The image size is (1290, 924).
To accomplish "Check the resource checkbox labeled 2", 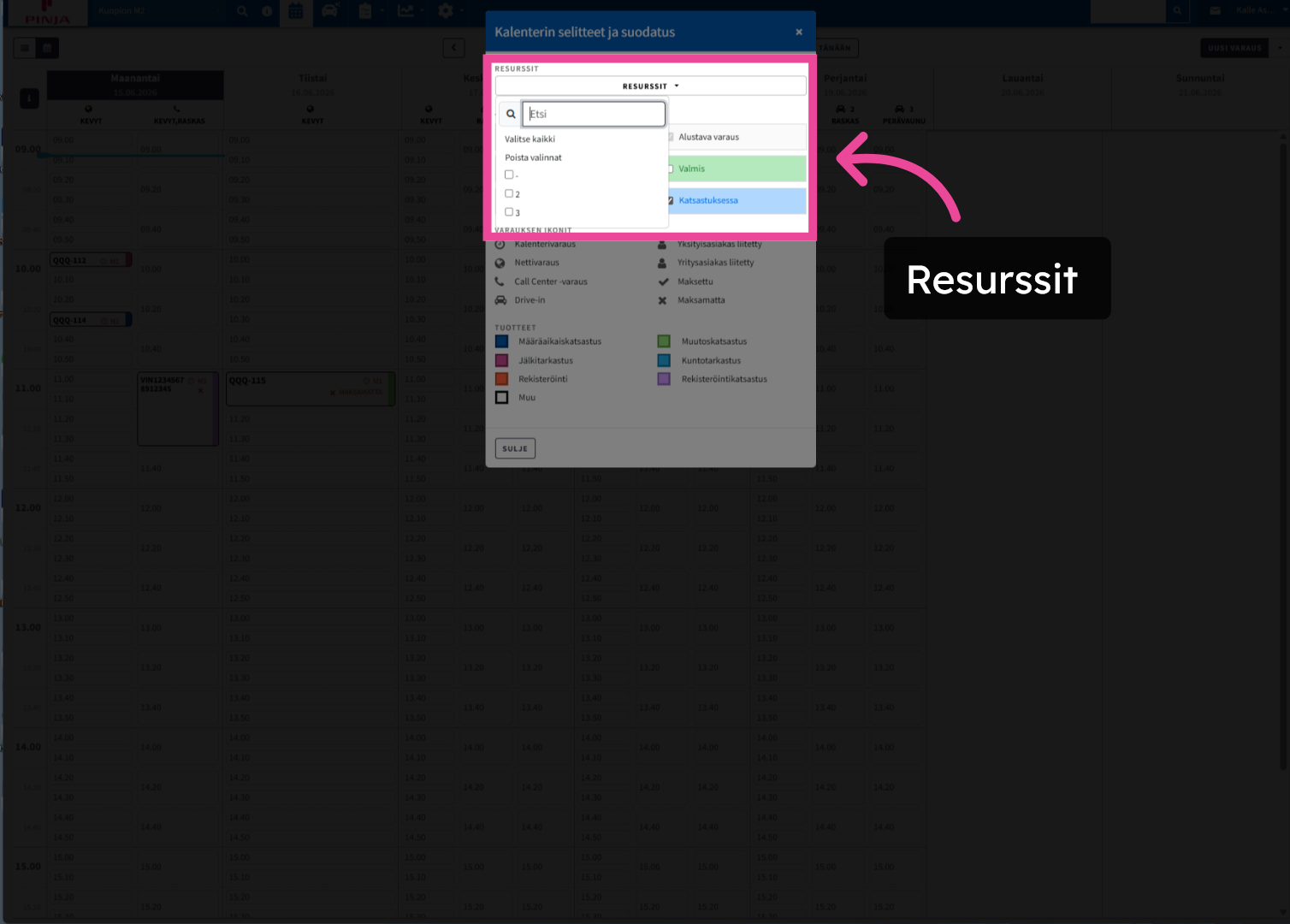I will 509,193.
